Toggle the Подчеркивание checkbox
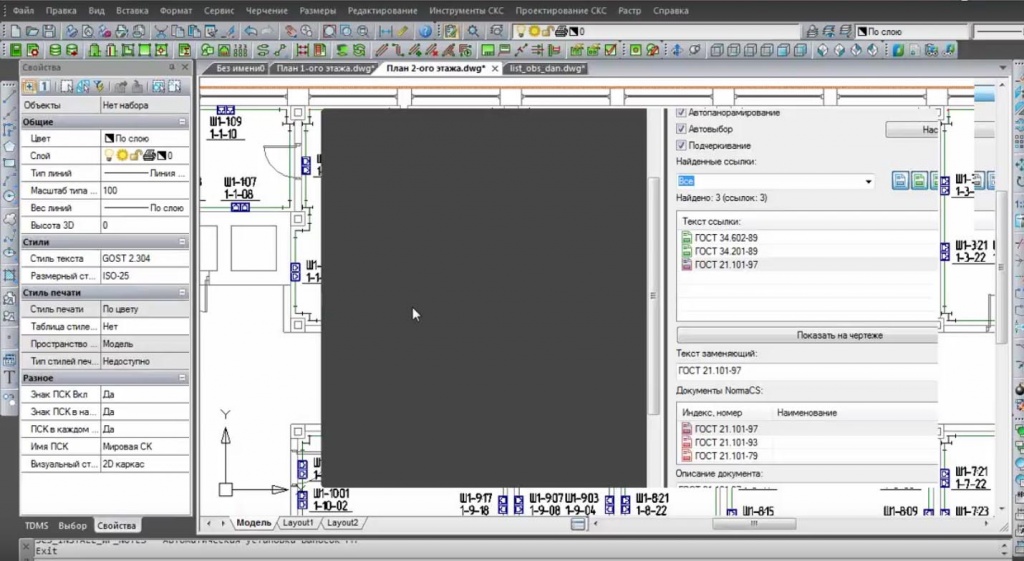Image resolution: width=1024 pixels, height=561 pixels. pos(681,145)
